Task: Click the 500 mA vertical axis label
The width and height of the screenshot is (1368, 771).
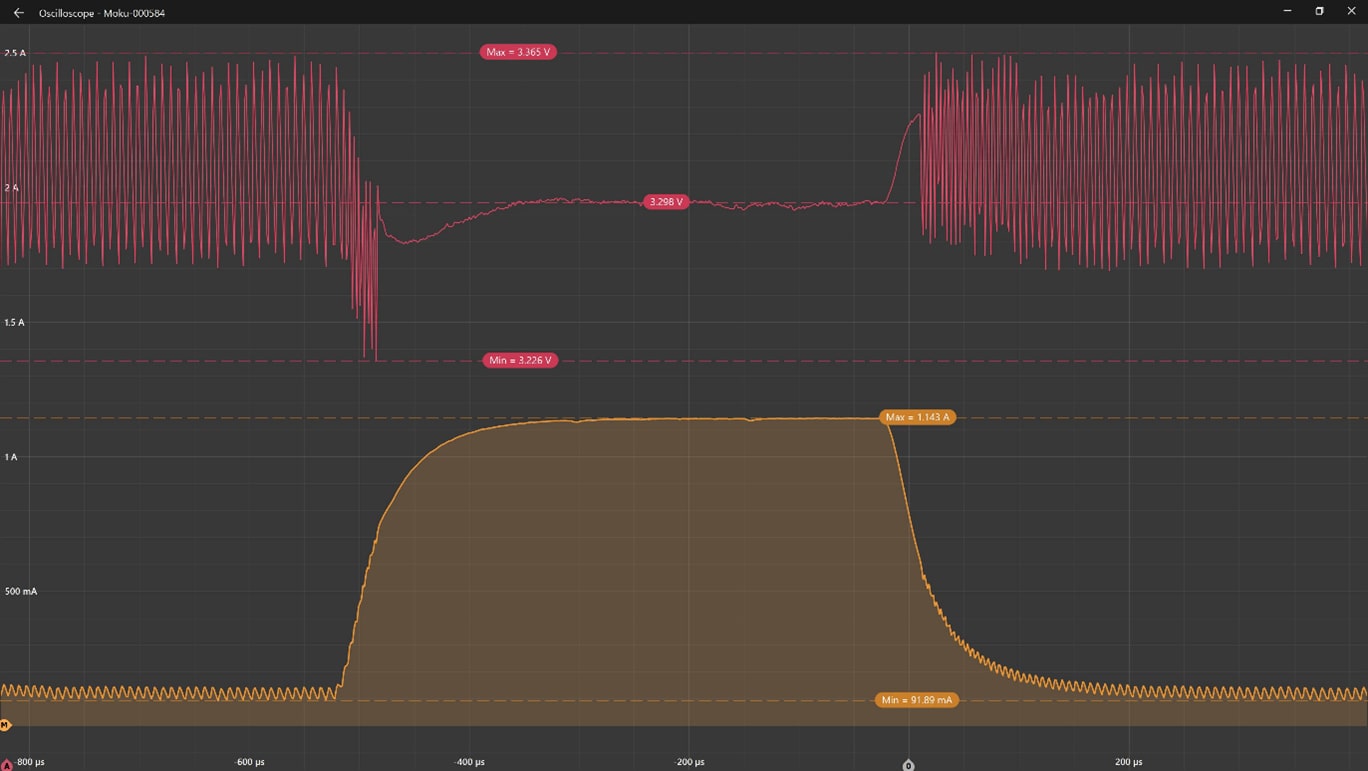Action: pos(21,592)
